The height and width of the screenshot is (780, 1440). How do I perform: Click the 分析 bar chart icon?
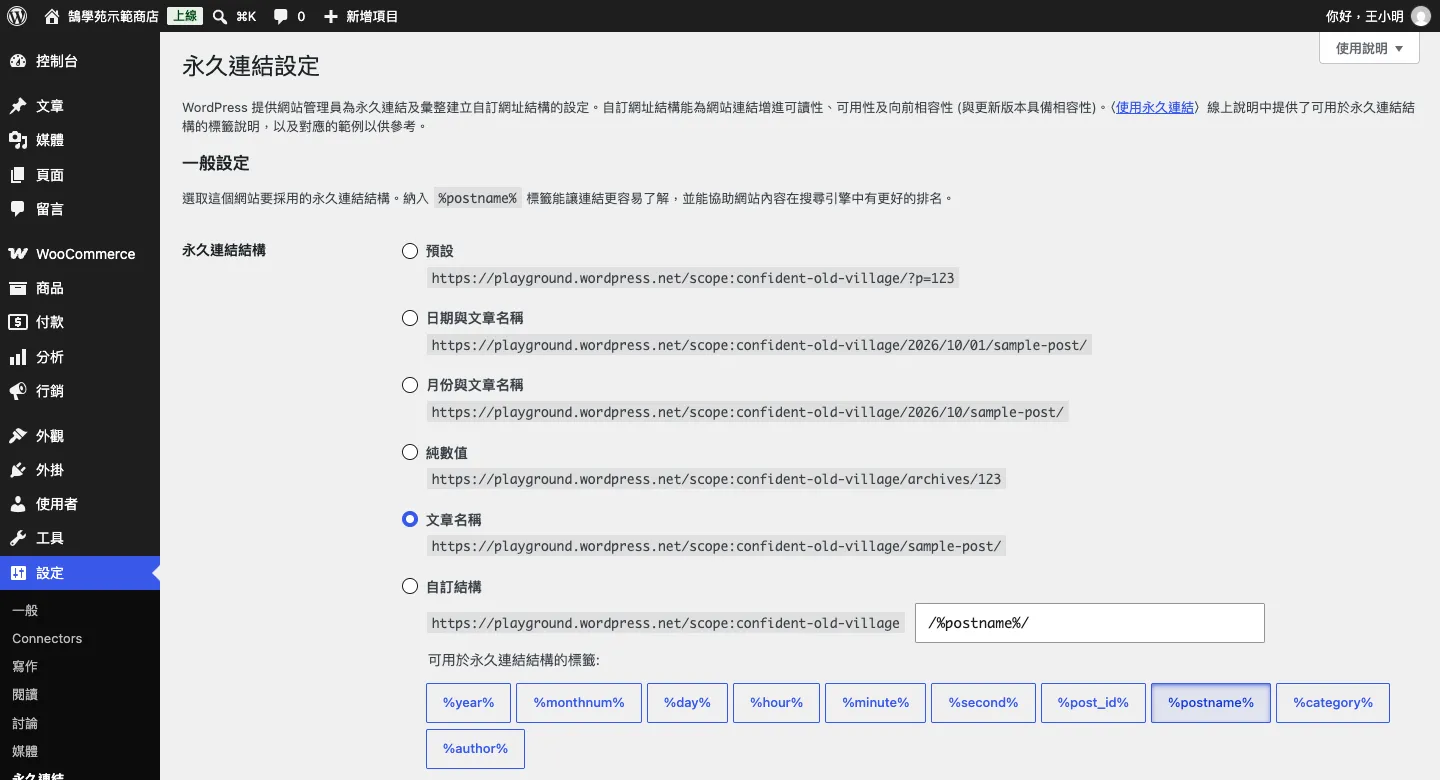click(18, 357)
